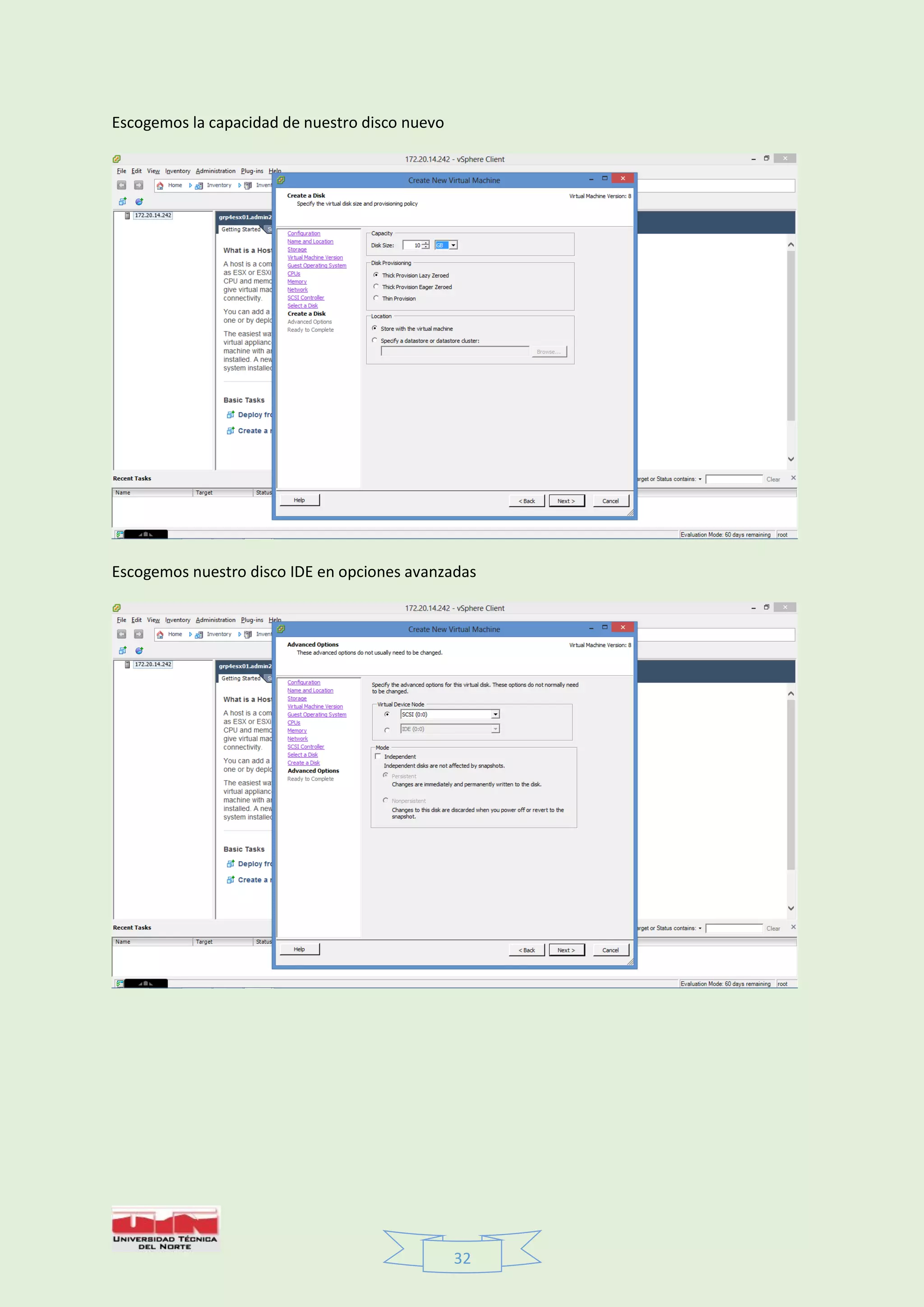This screenshot has height=1307, width=924.
Task: Click Home icon in window behind Create a Disk dialog
Action: point(161,185)
